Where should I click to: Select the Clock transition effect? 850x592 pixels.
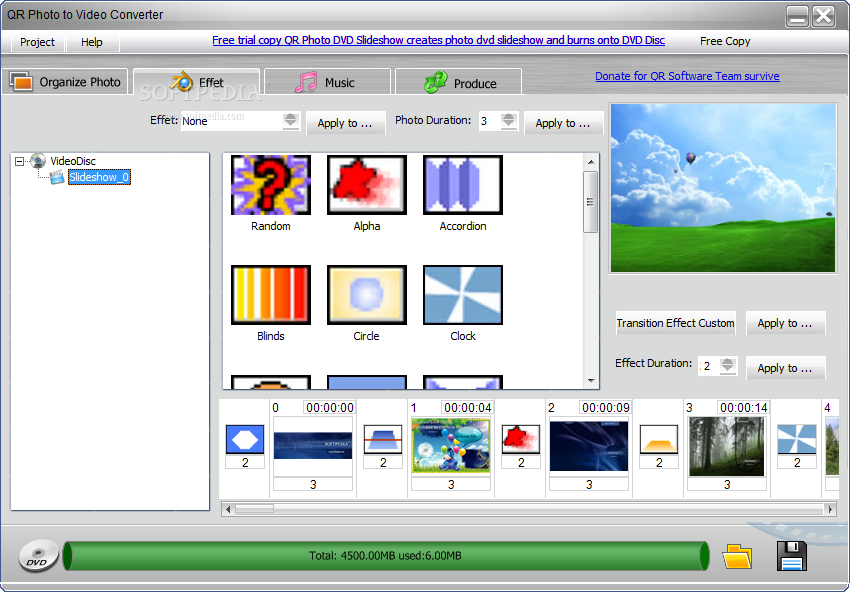point(462,295)
